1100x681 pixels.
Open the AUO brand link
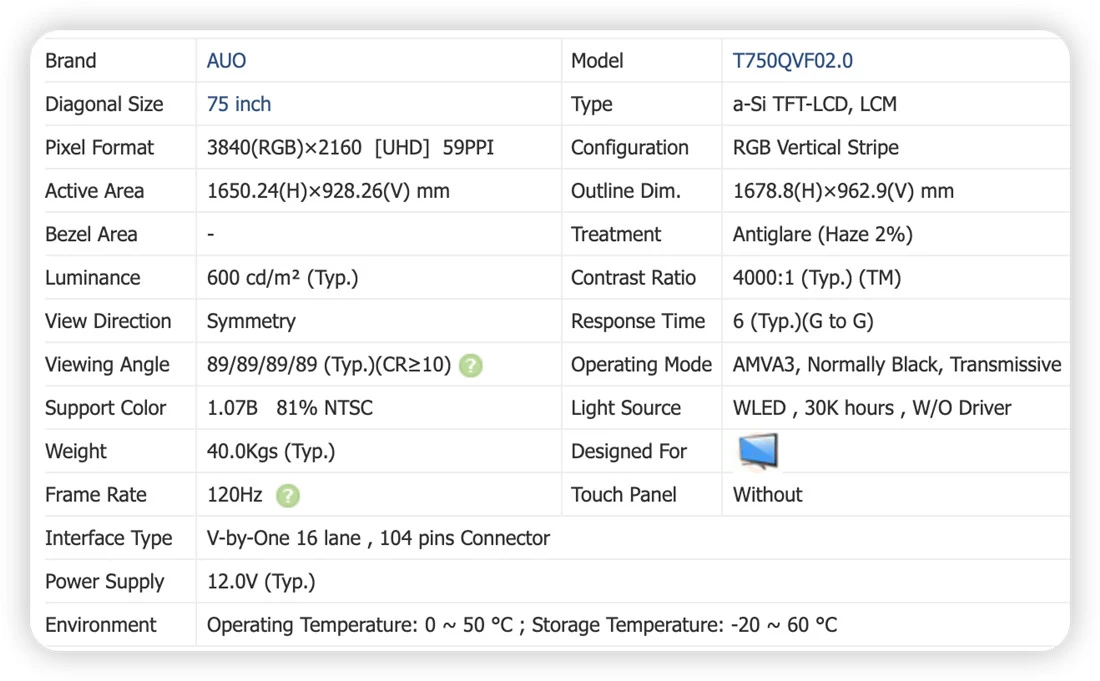(226, 61)
